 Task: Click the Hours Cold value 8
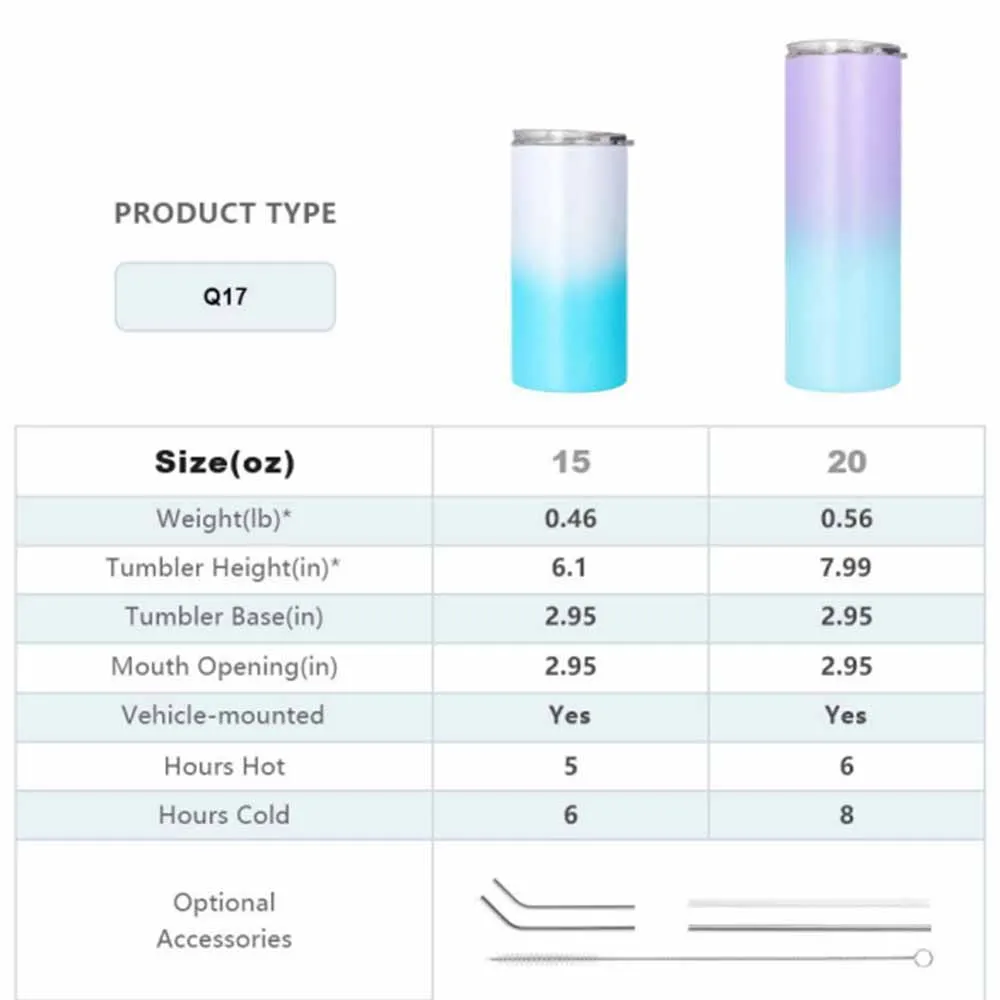[846, 815]
